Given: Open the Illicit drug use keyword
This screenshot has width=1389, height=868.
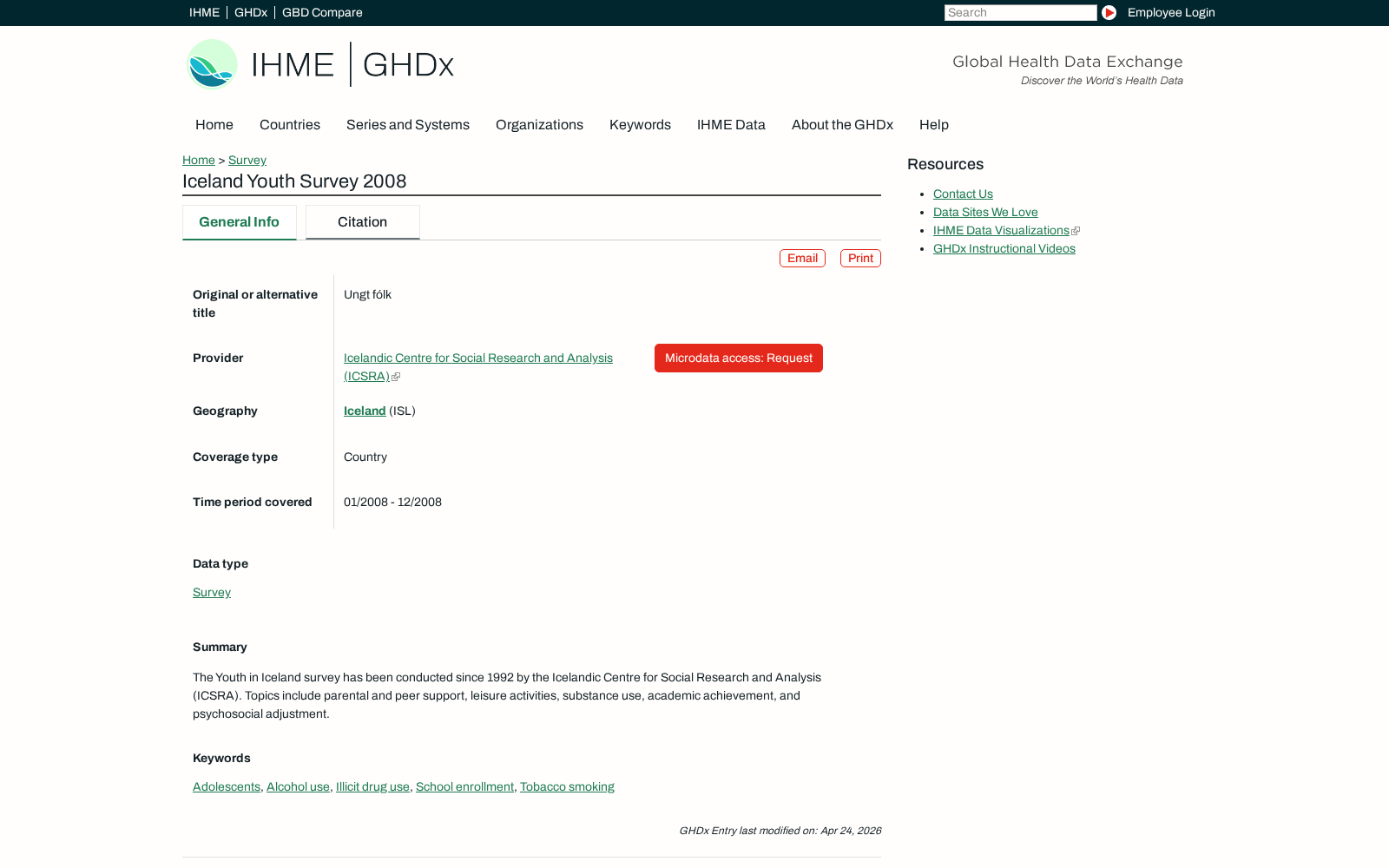Looking at the screenshot, I should 372,787.
